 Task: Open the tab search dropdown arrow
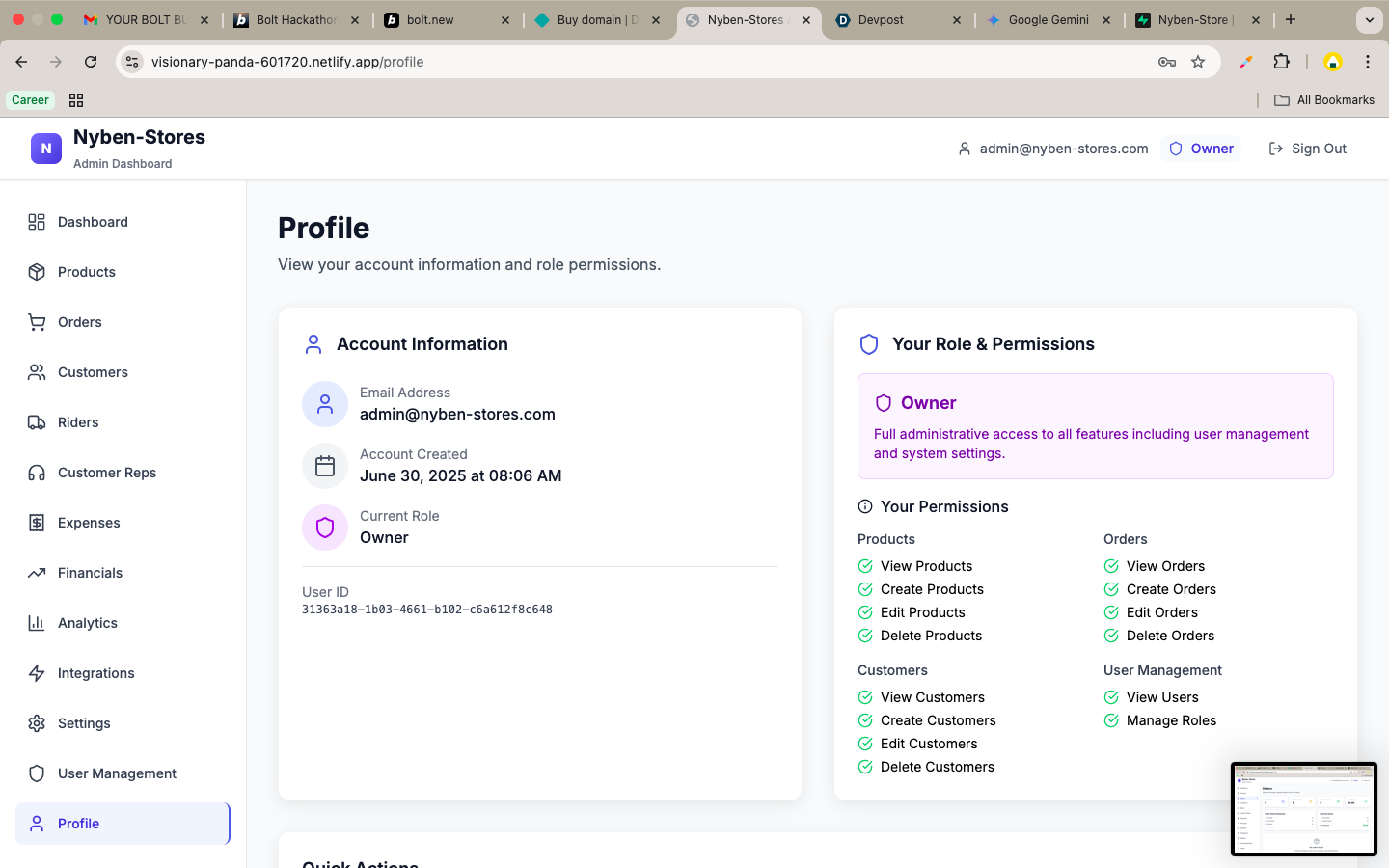(x=1370, y=19)
